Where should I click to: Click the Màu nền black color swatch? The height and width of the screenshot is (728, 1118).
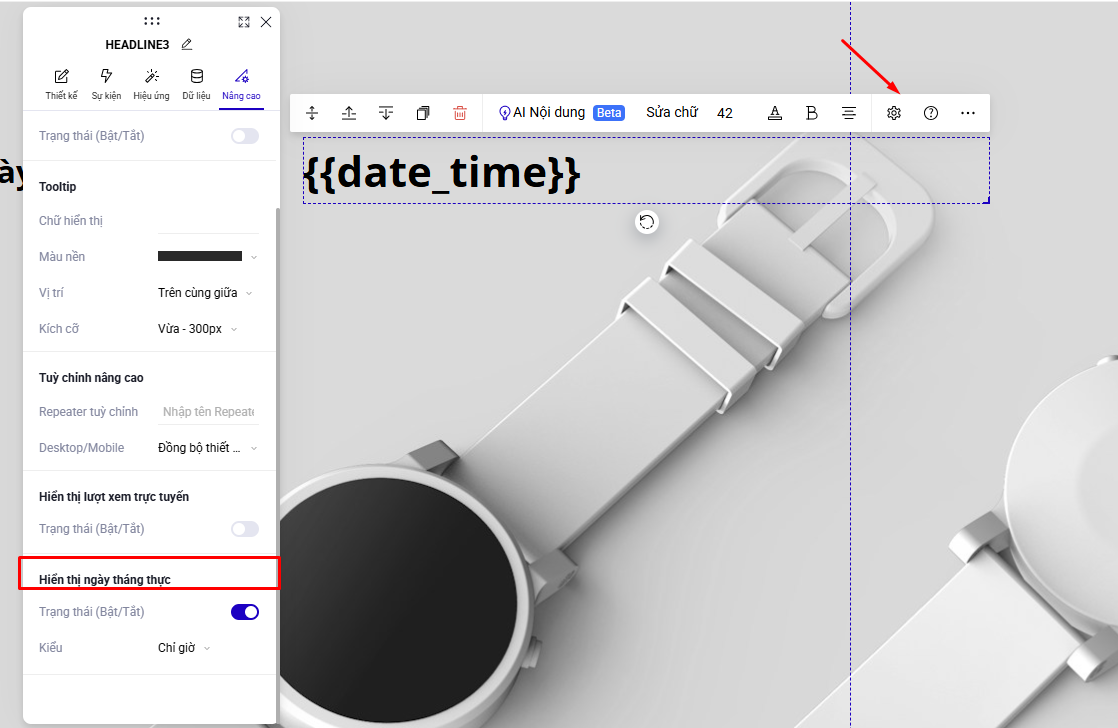pos(200,257)
